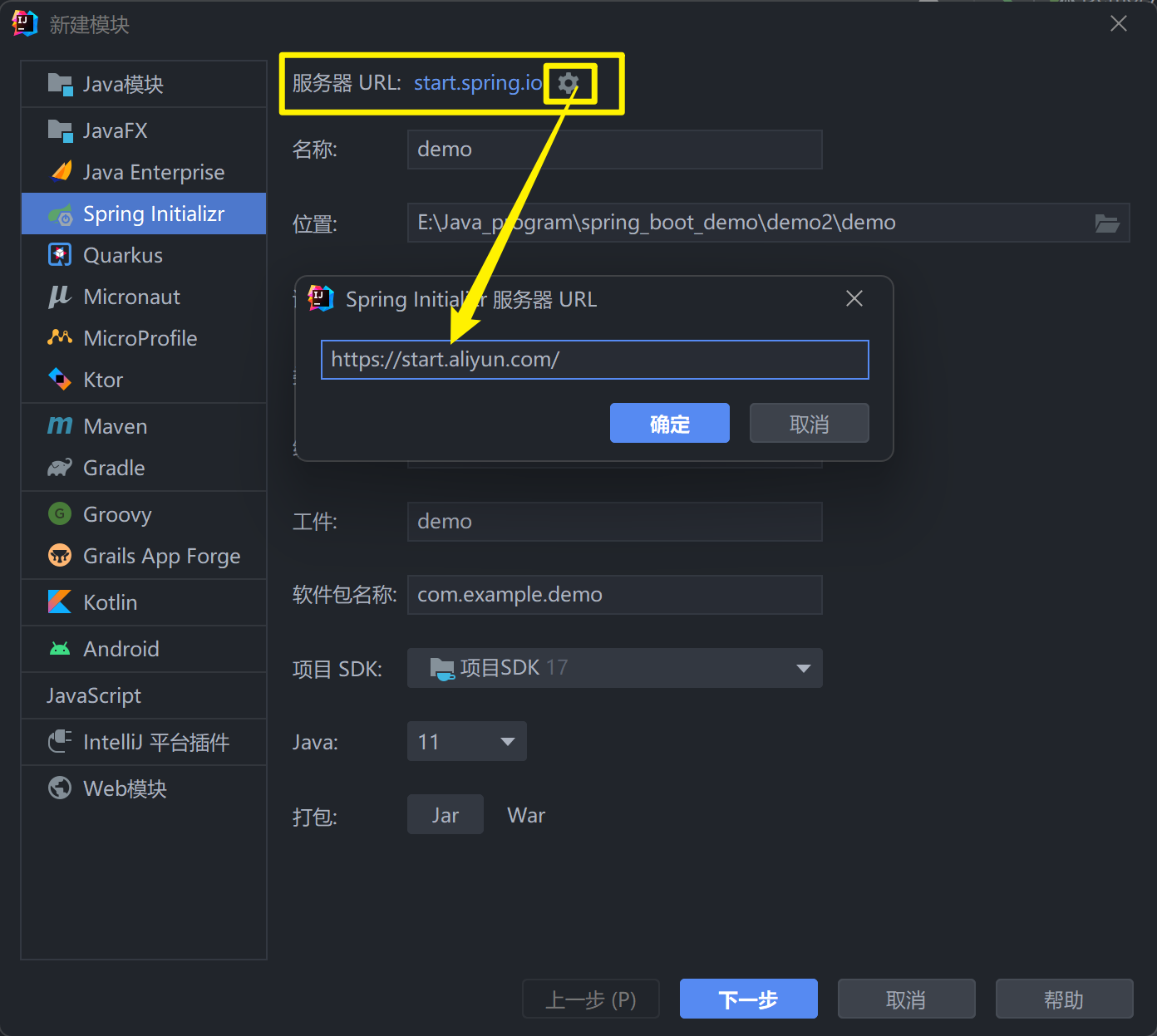Viewport: 1157px width, 1036px height.
Task: Proceed with the 下一步 button
Action: coord(749,999)
